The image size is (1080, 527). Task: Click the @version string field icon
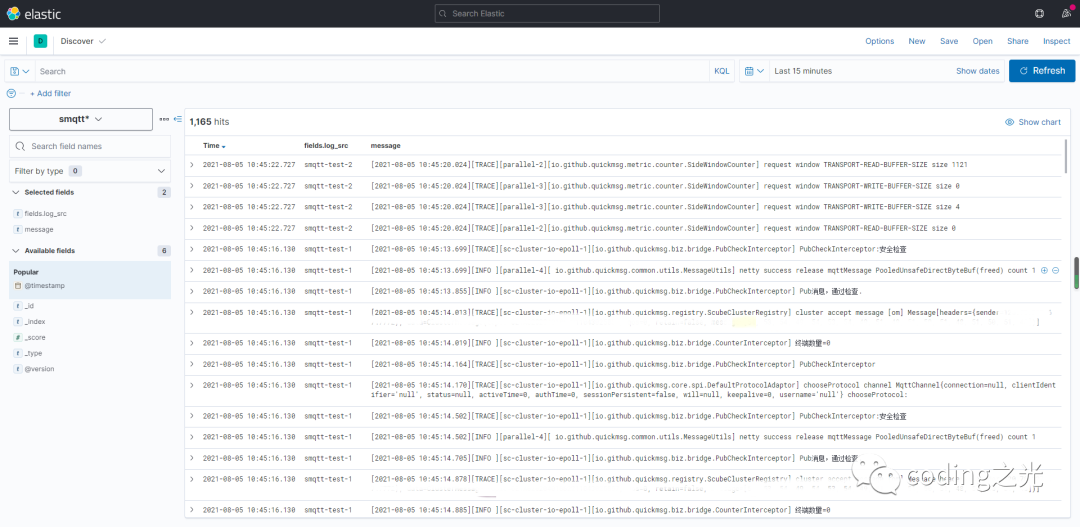point(17,369)
